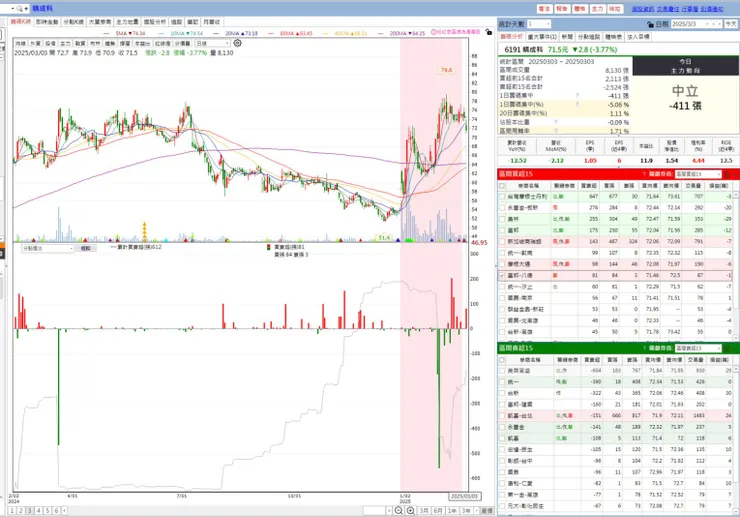740x517 pixels.
Task: Toggle the 融資 overlay button on the chart toolbar
Action: (x=80, y=43)
